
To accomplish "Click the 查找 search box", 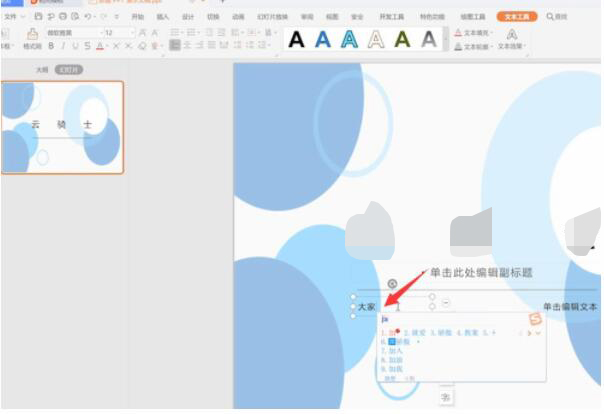I will coord(557,17).
